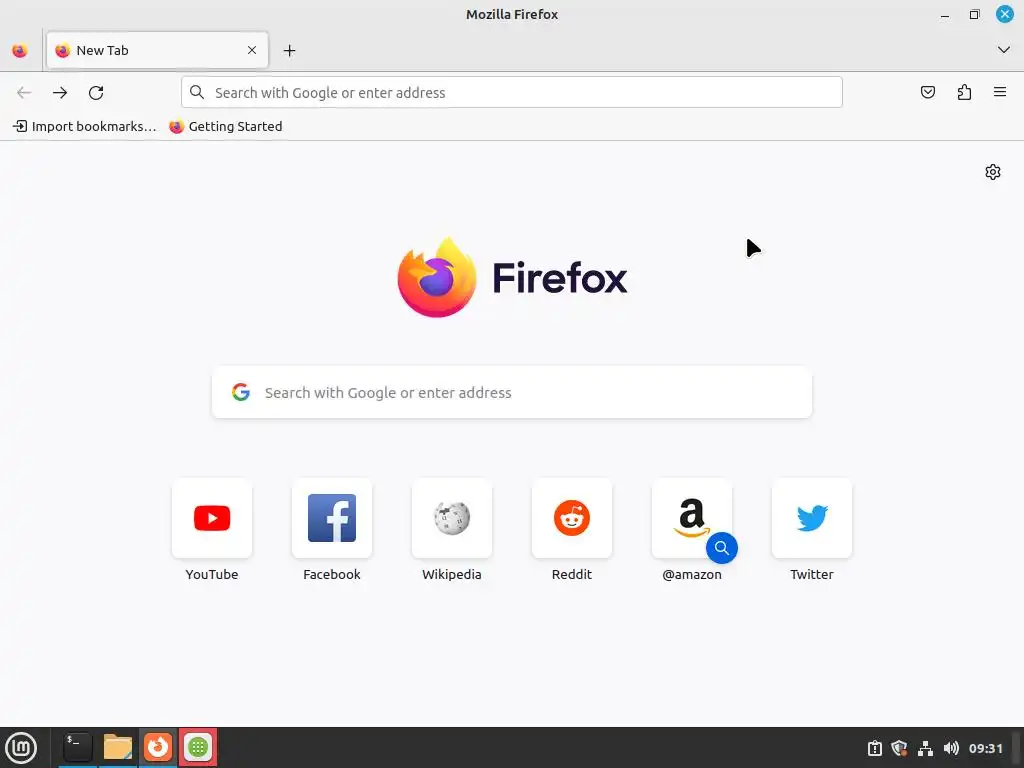Expand the list all tabs chevron
This screenshot has height=768, width=1024.
tap(1004, 50)
